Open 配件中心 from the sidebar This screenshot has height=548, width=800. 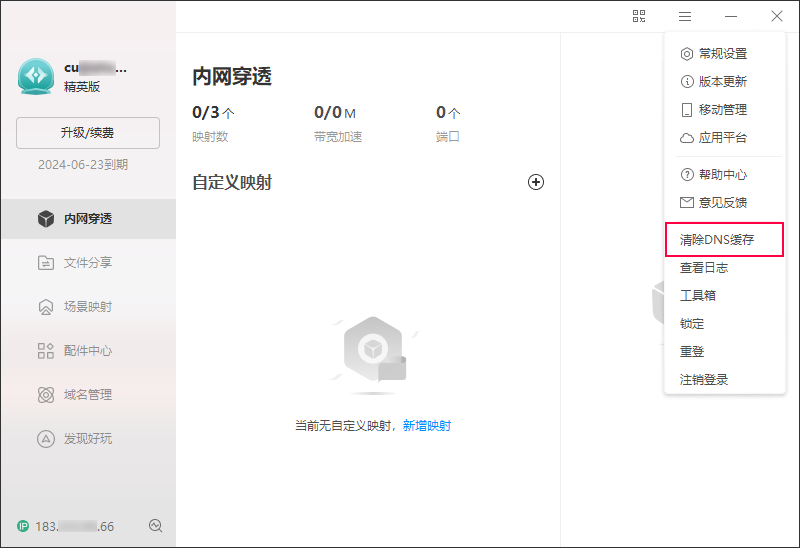click(x=87, y=351)
